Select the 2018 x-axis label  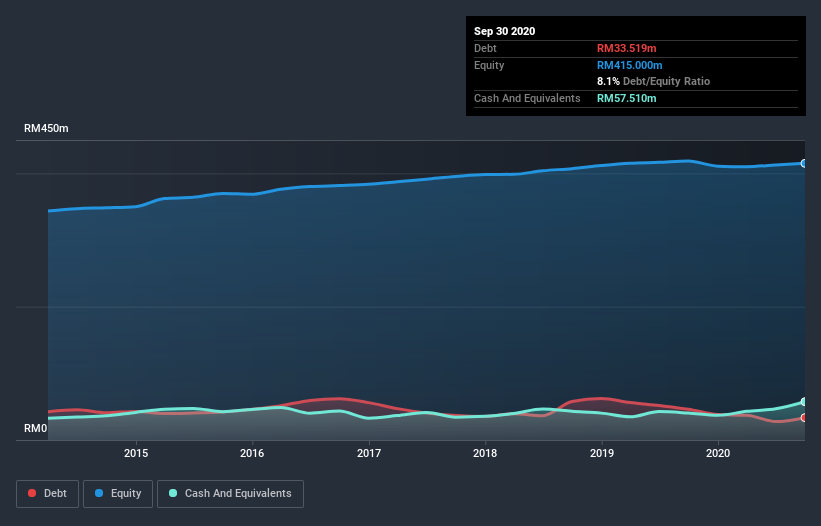click(x=485, y=453)
